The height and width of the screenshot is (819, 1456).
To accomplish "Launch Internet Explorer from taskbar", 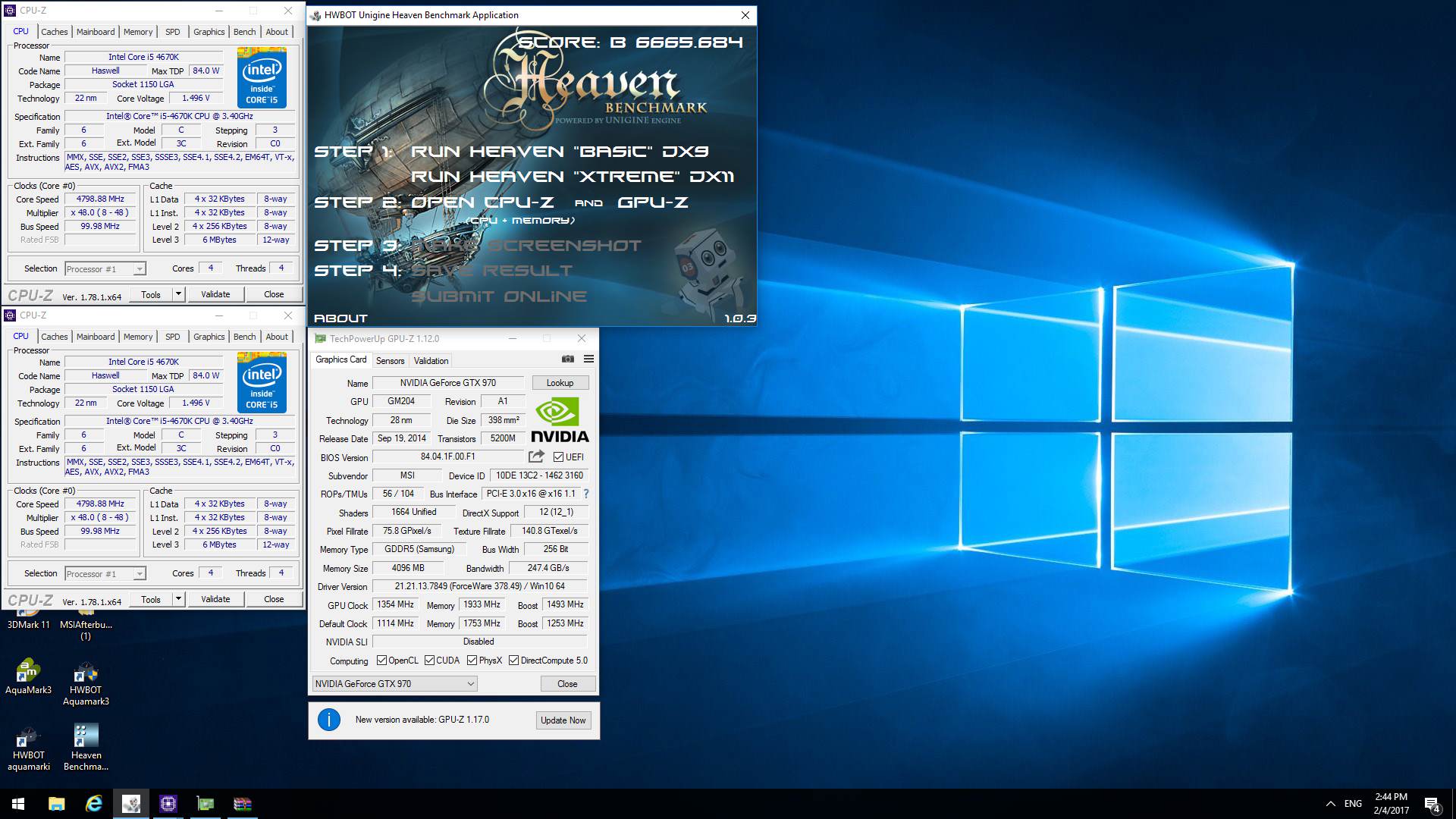I will click(x=93, y=804).
